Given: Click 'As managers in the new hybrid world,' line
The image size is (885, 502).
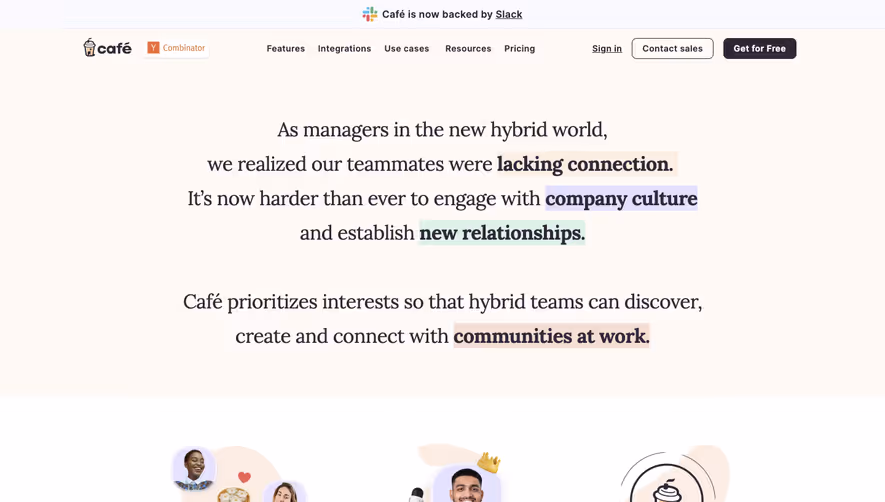Looking at the screenshot, I should click(x=442, y=130).
